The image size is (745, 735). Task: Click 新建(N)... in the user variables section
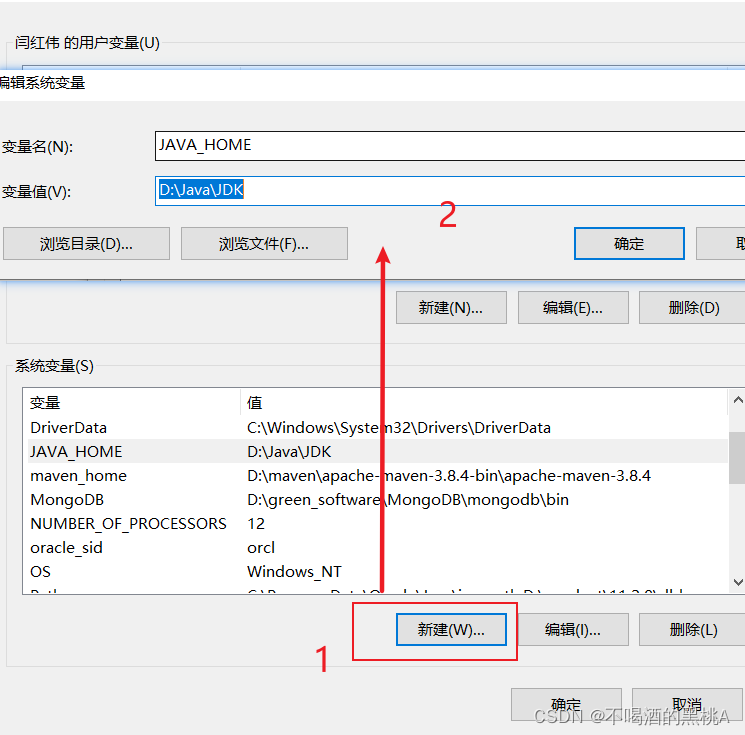(451, 308)
